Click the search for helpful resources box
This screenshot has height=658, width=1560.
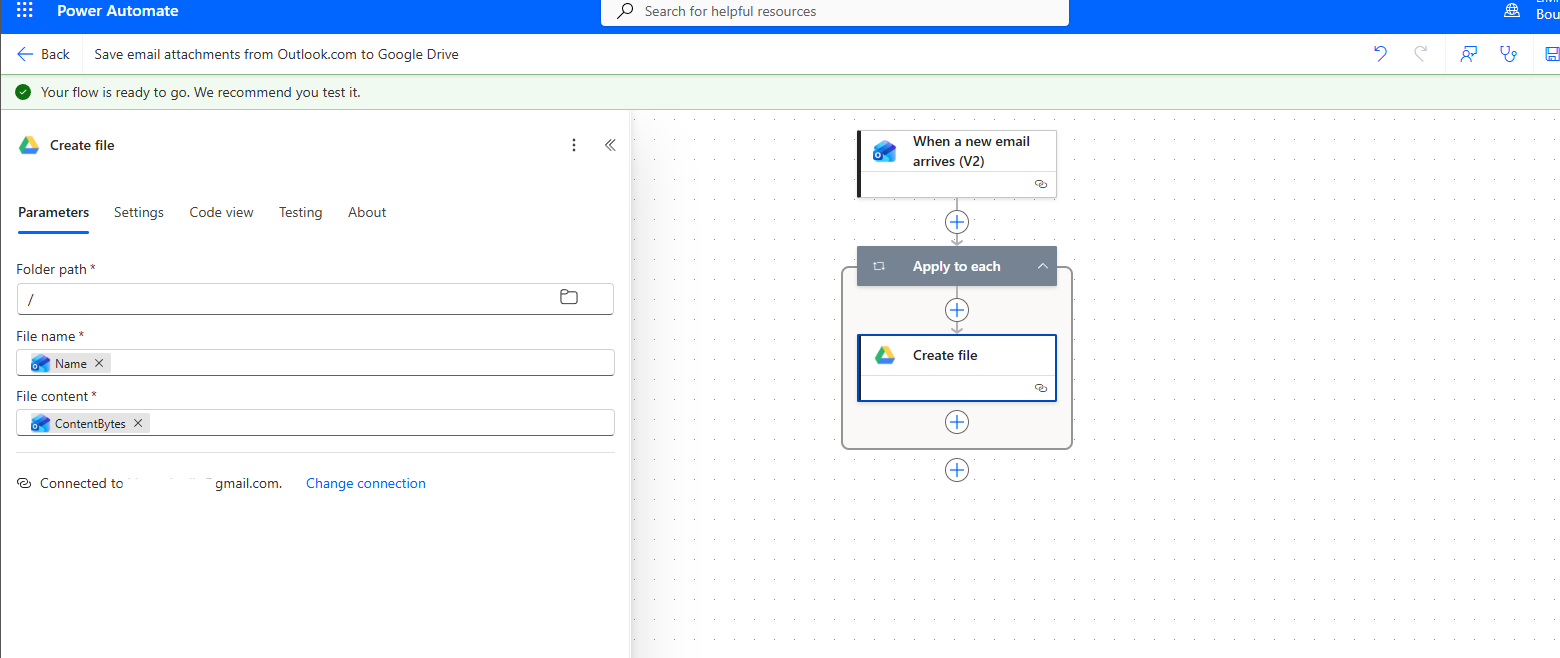coord(835,12)
